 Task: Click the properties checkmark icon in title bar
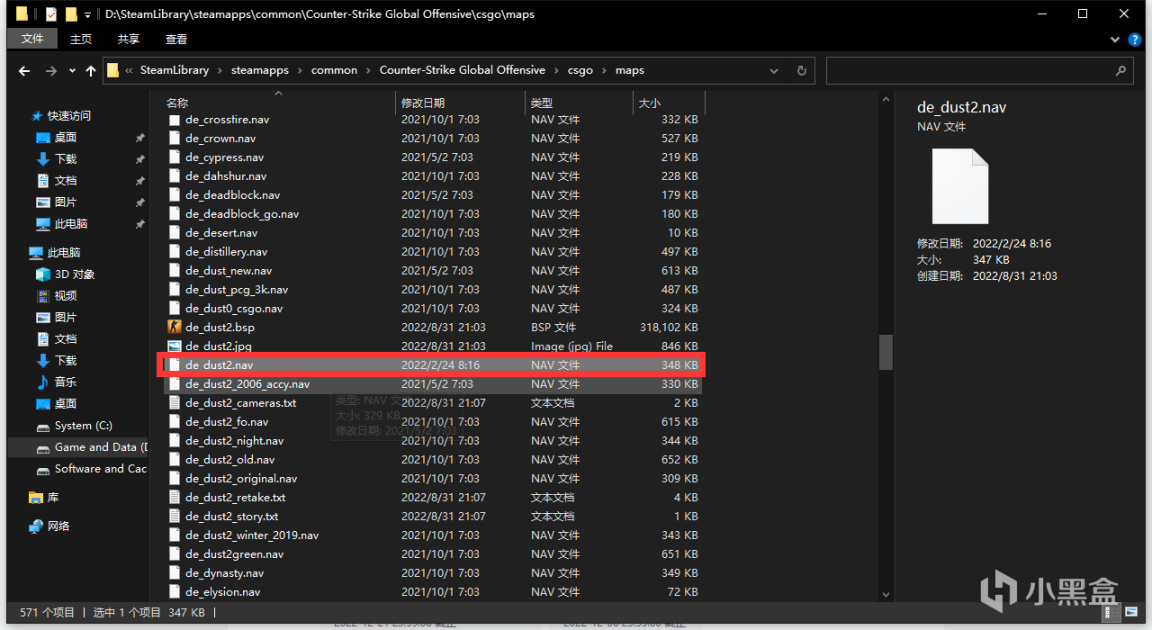(x=51, y=14)
